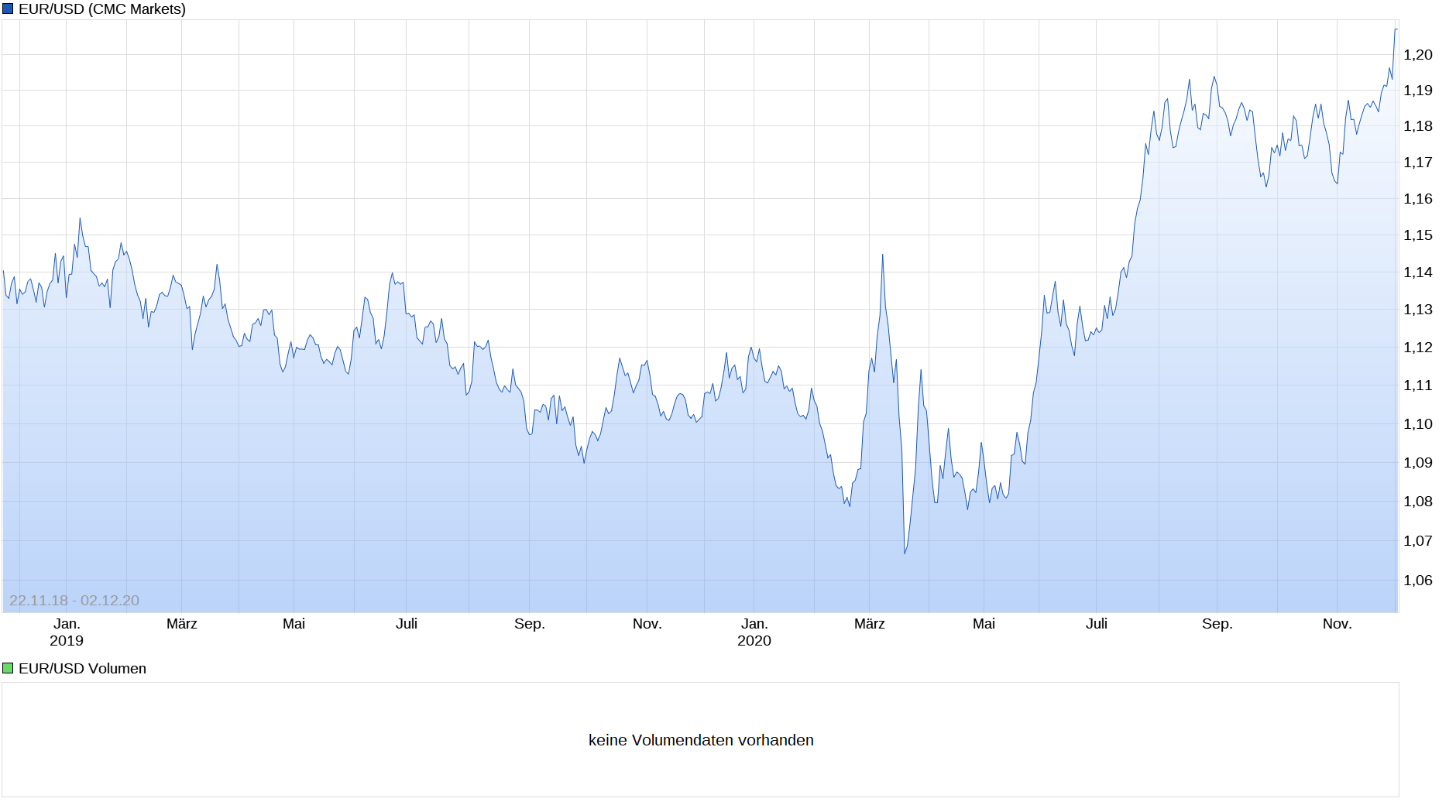Click the 1,10 price axis label
The height and width of the screenshot is (812, 1456).
(1418, 424)
